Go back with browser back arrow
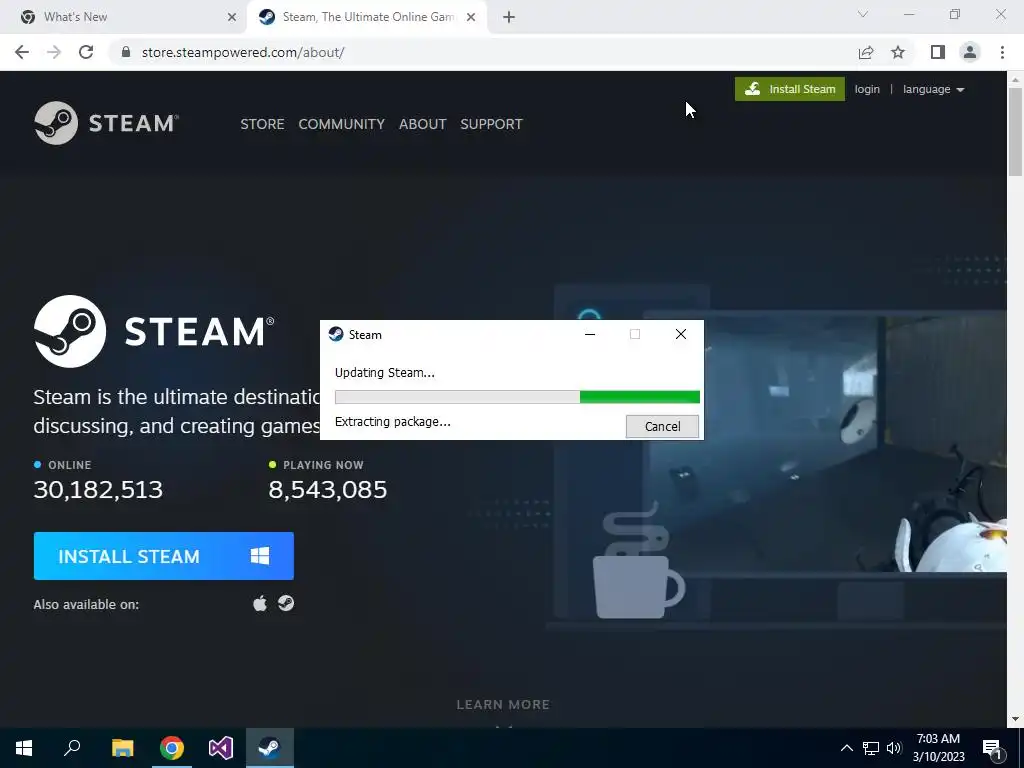1024x768 pixels. (x=22, y=52)
